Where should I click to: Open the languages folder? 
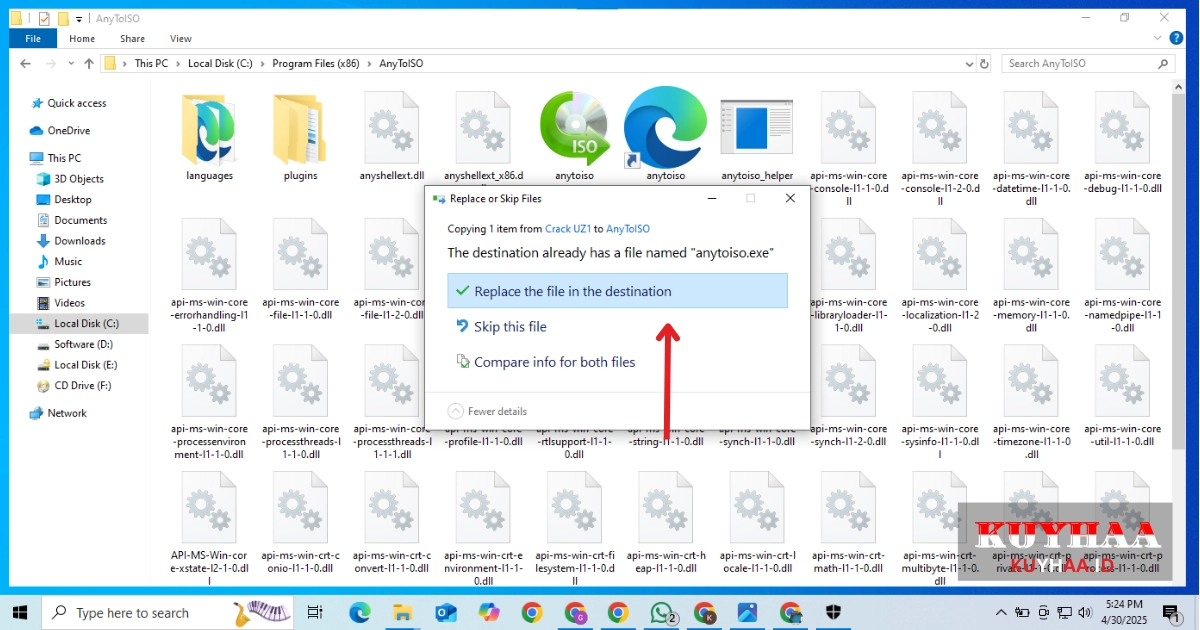click(x=209, y=130)
